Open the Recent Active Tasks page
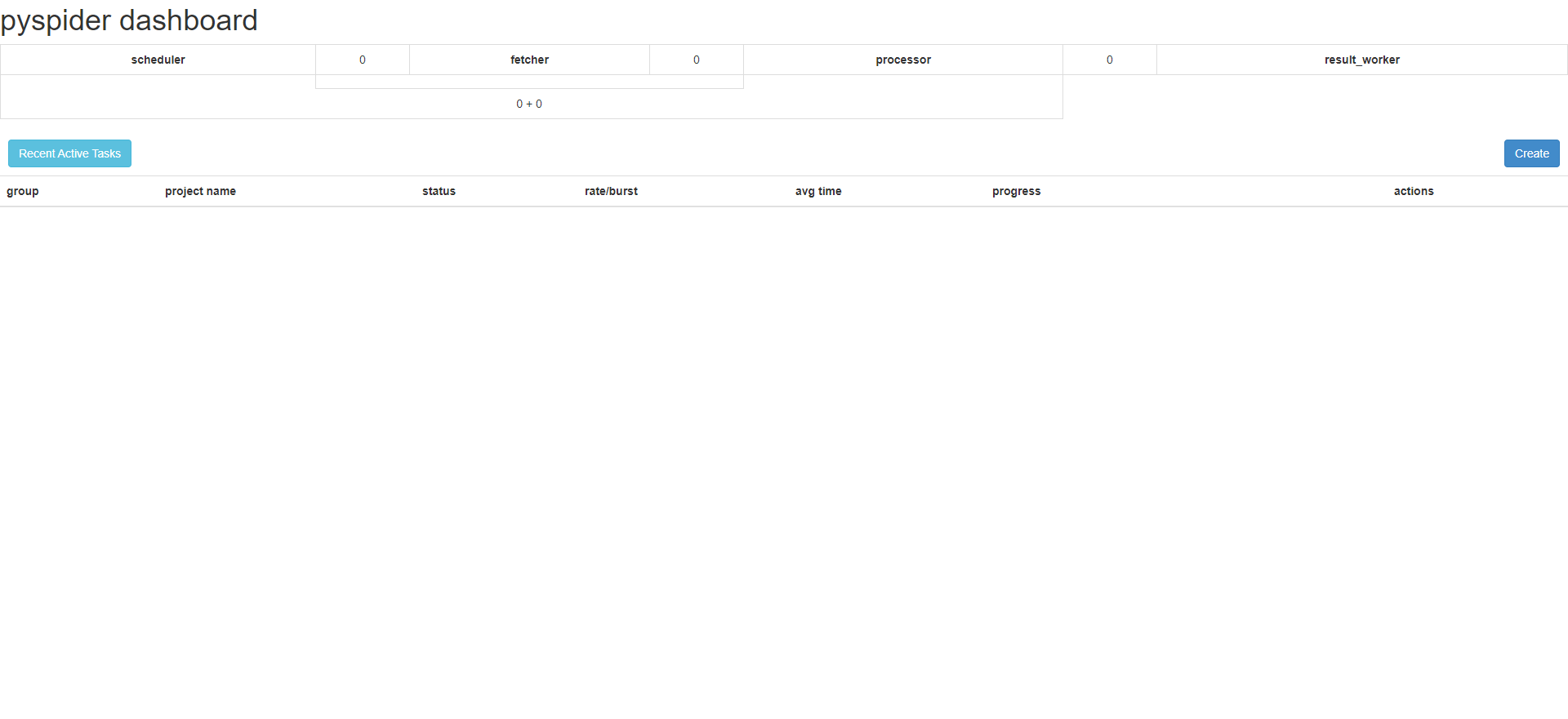1568x719 pixels. [x=69, y=153]
